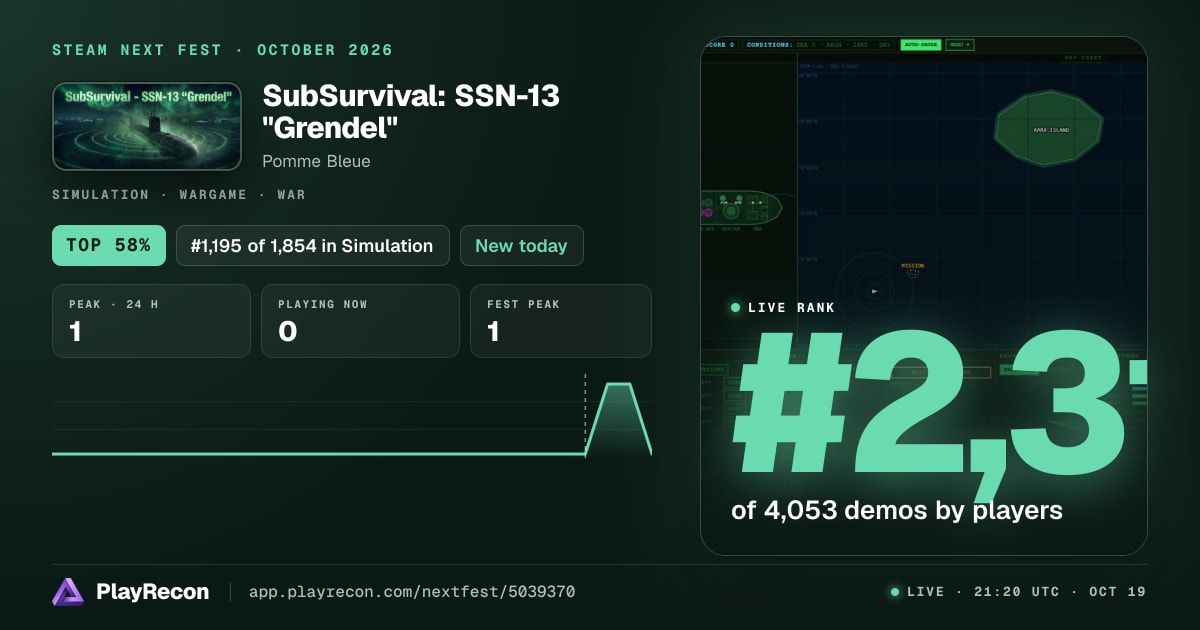Click the 'of 4,053 demos by players' text
Screen dimensions: 1200x630
click(897, 510)
